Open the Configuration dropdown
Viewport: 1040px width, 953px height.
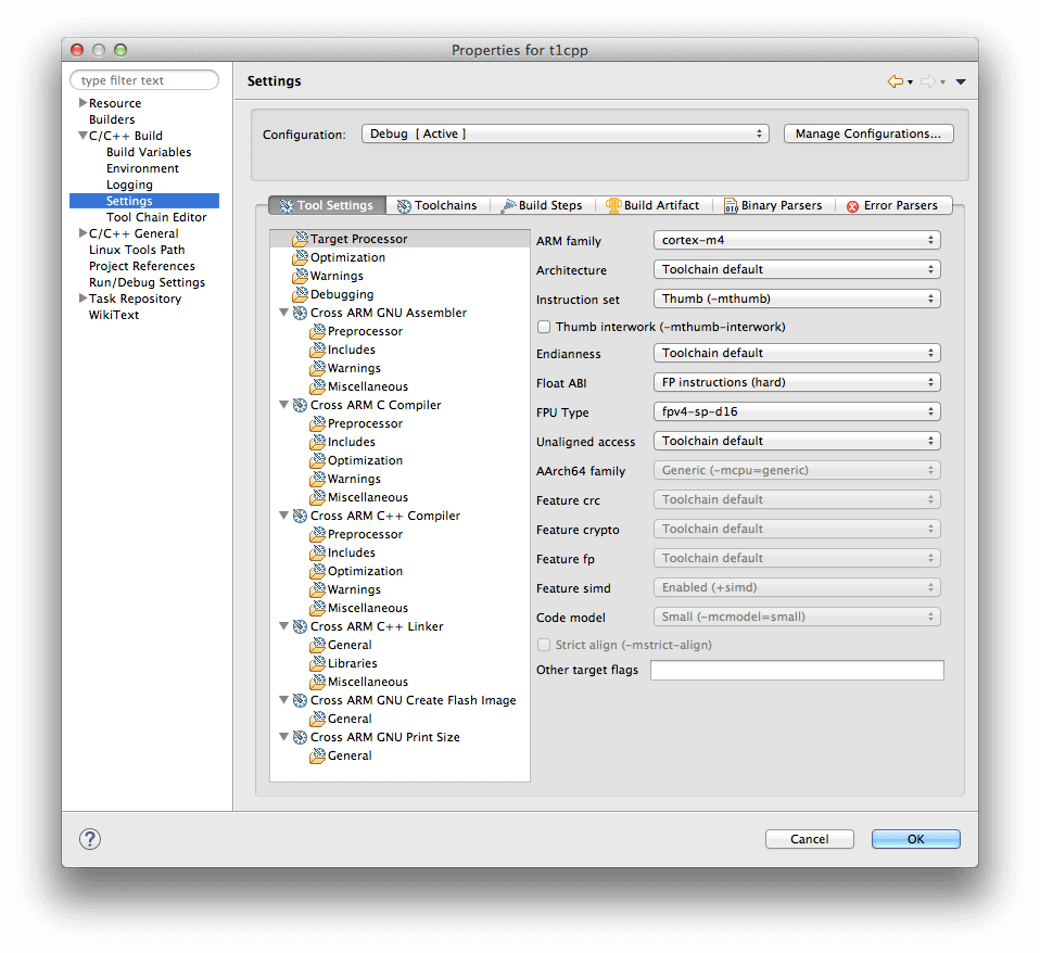tap(564, 134)
